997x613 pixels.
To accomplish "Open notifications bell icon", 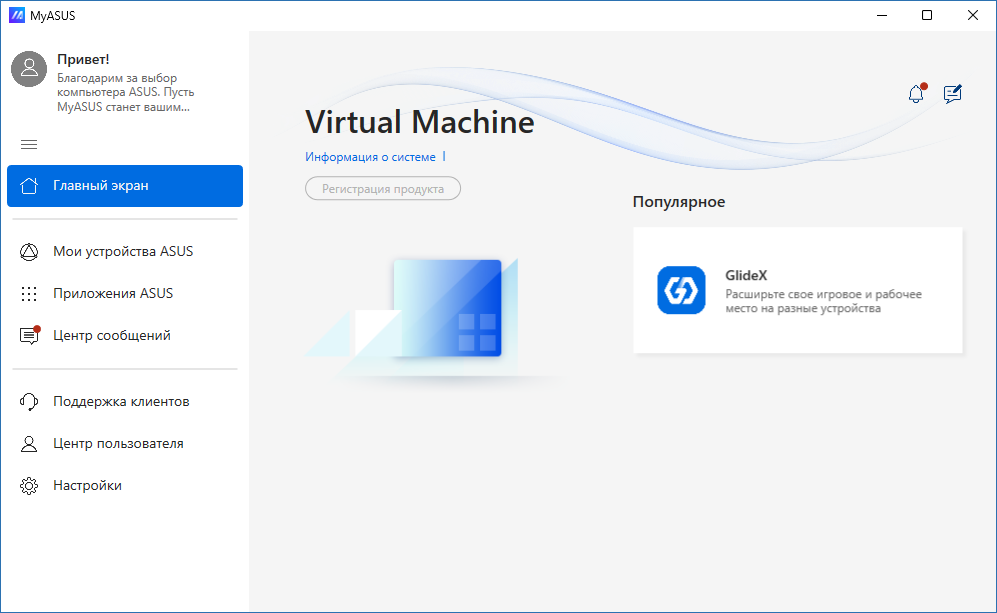I will (x=916, y=93).
